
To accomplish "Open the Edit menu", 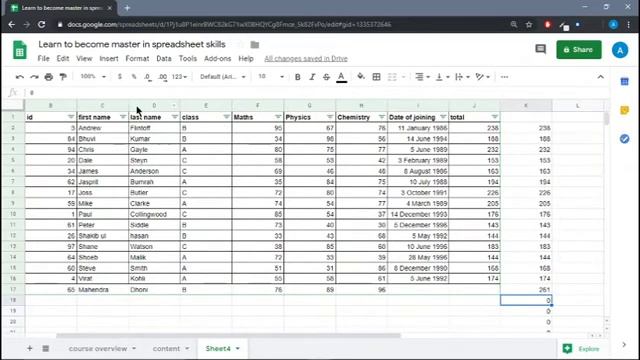I will 62,59.
